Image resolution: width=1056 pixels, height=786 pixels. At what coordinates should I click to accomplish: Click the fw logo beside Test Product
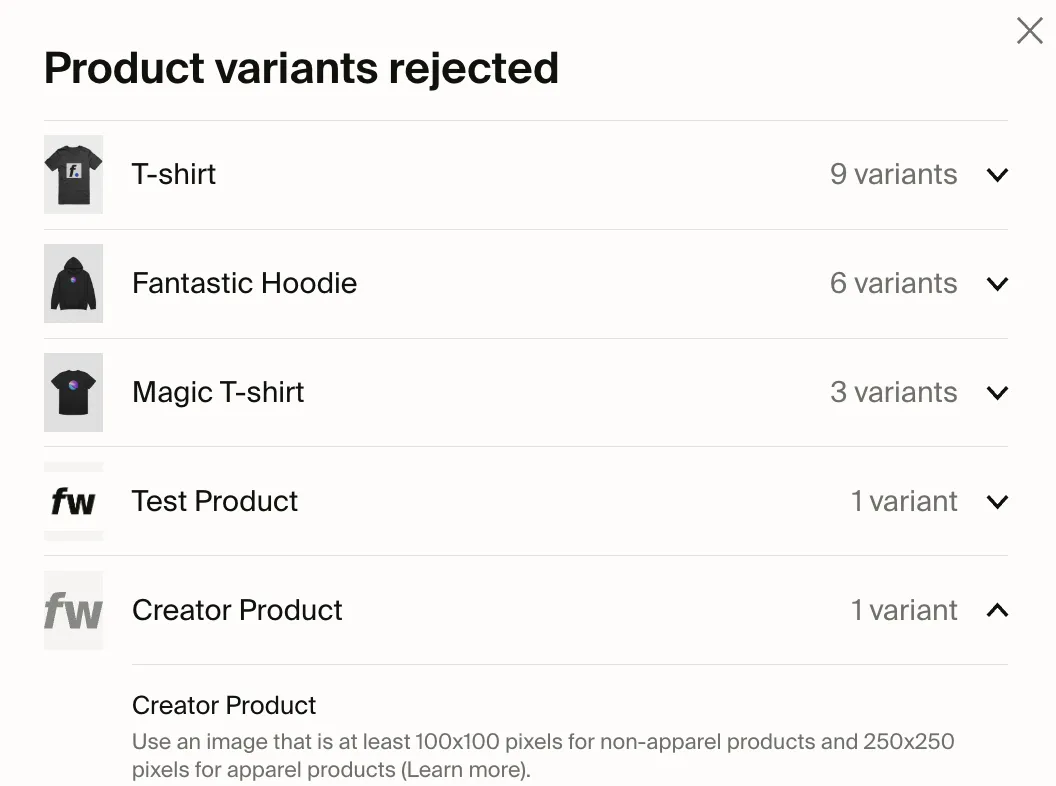[73, 501]
